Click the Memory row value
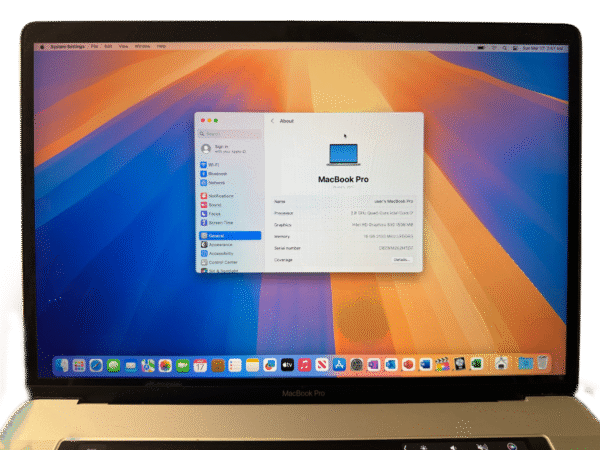Screen dimensions: 600x450 pos(388,236)
